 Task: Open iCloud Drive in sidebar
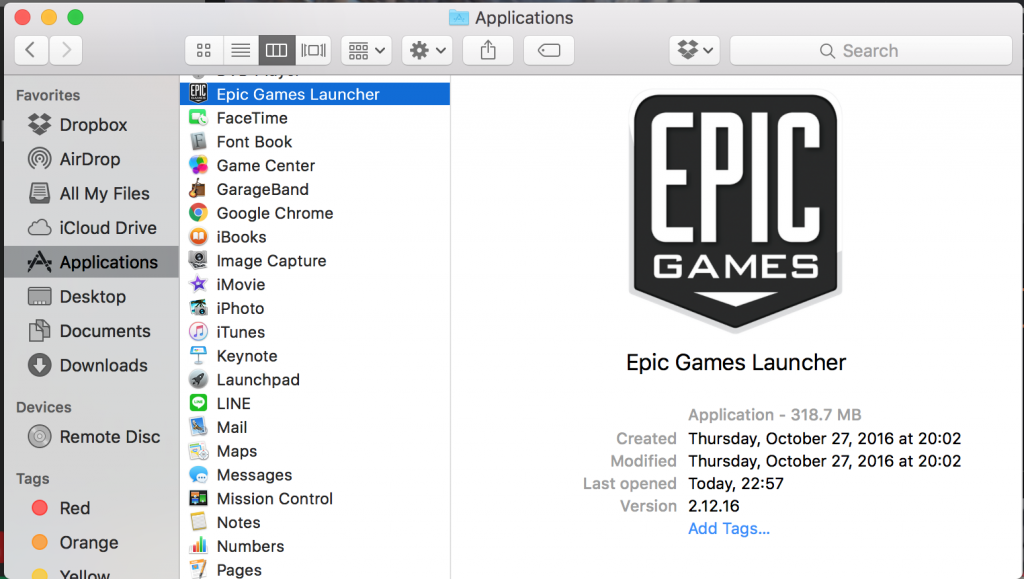tap(92, 228)
